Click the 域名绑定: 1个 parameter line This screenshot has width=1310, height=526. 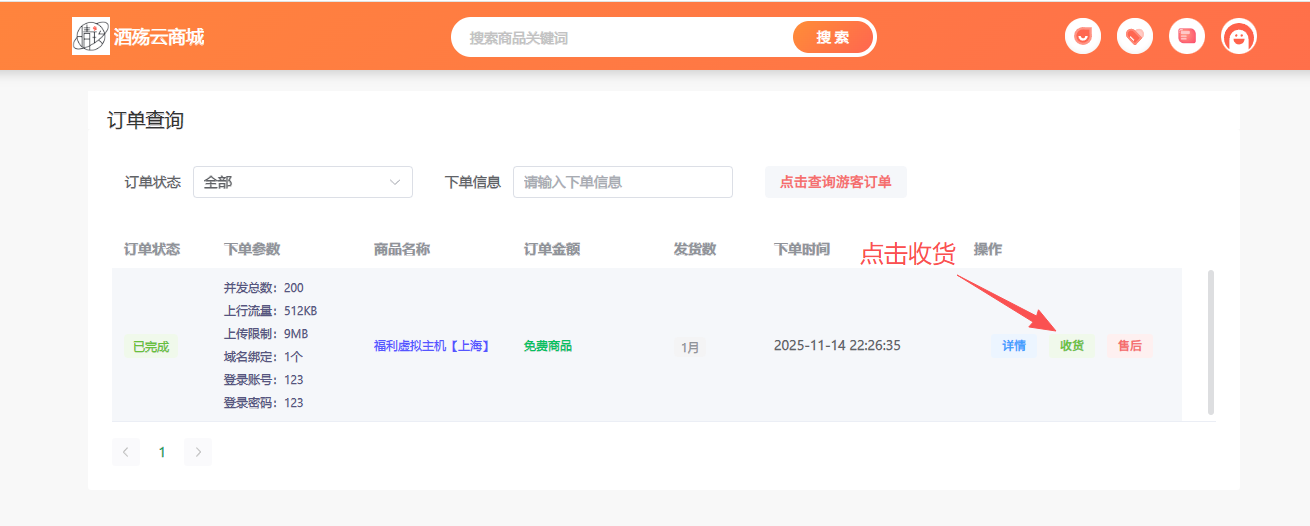point(264,357)
